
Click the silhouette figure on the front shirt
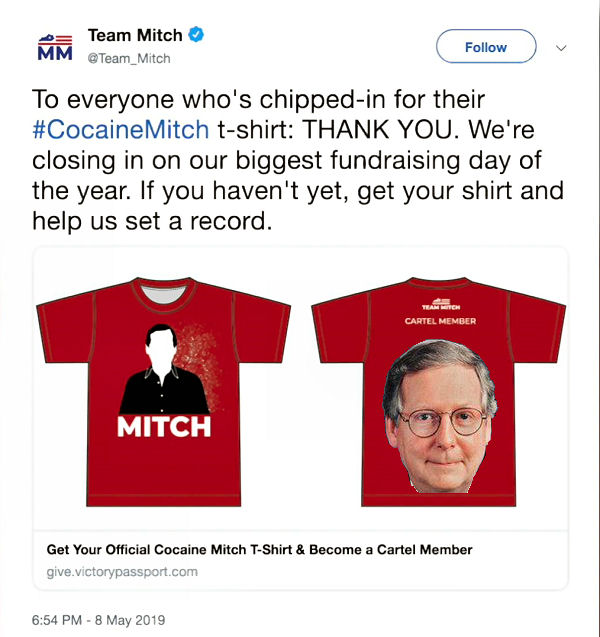click(162, 369)
